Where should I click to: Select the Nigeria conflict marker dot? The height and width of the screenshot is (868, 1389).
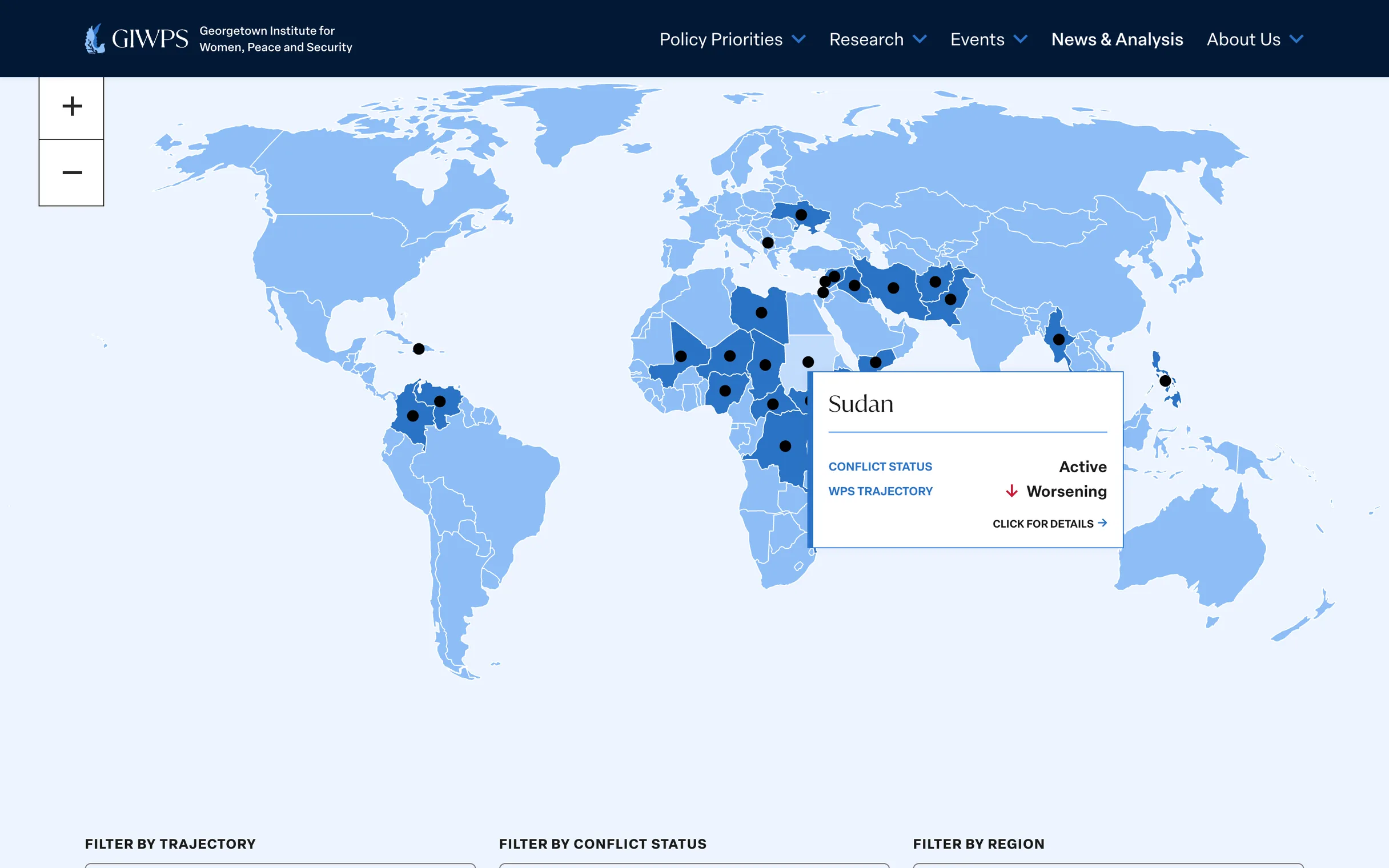[x=725, y=391]
